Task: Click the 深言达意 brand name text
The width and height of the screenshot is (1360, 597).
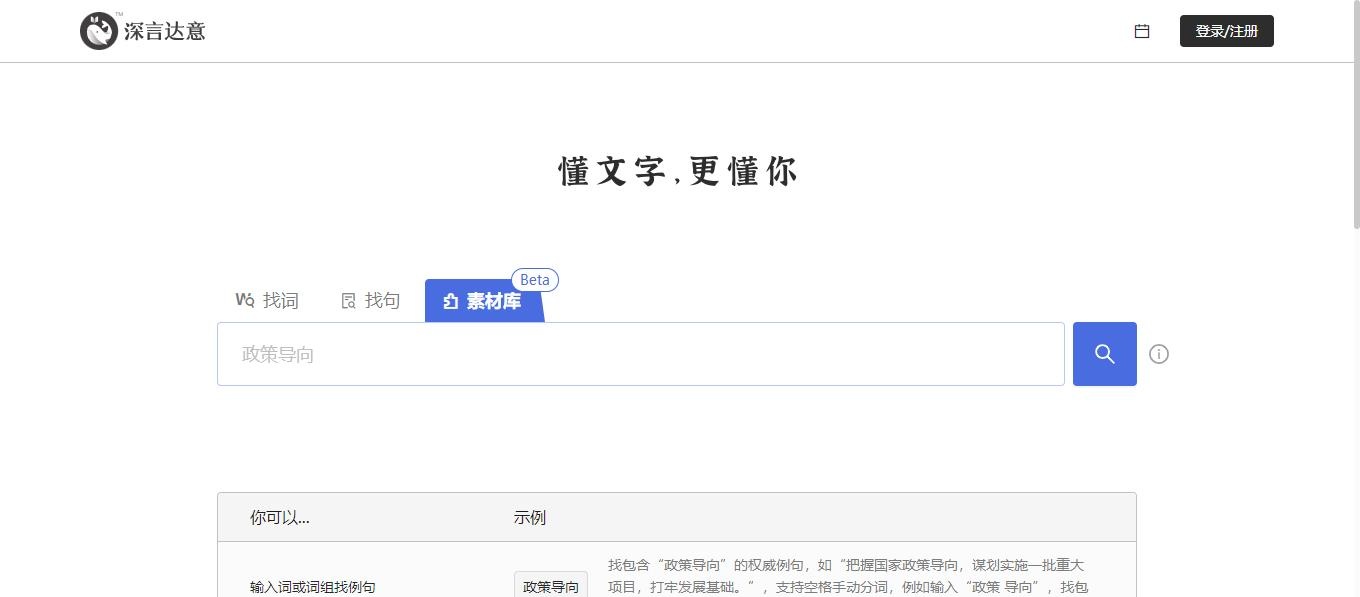Action: [x=165, y=31]
